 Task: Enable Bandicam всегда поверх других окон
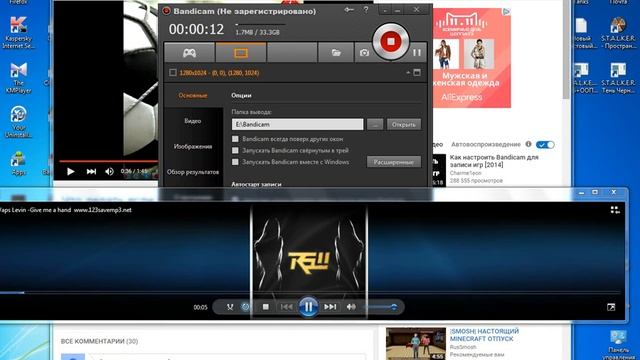pos(235,139)
